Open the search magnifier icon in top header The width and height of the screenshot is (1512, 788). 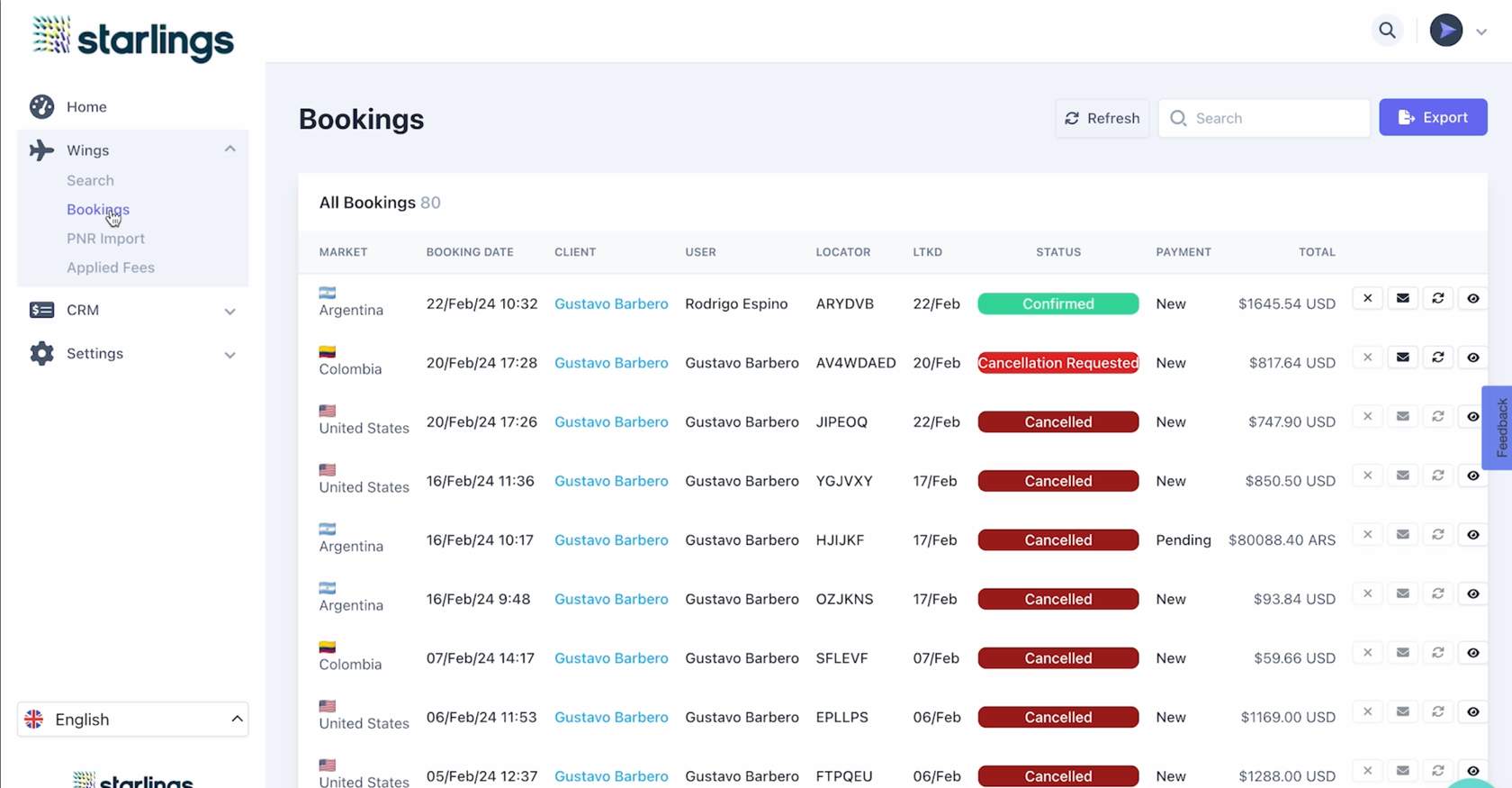tap(1387, 31)
